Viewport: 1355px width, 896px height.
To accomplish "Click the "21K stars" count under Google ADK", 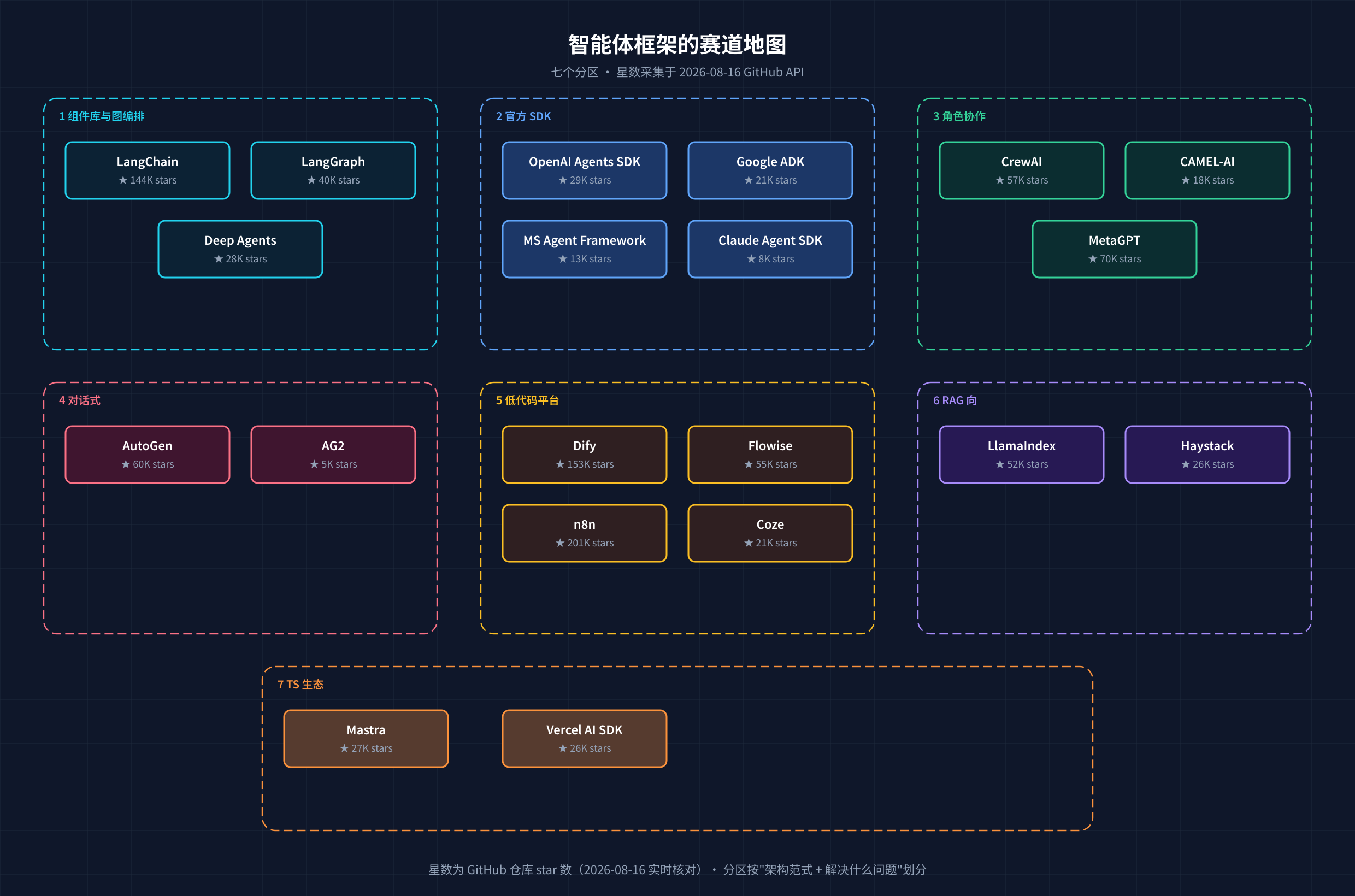I will click(x=770, y=180).
